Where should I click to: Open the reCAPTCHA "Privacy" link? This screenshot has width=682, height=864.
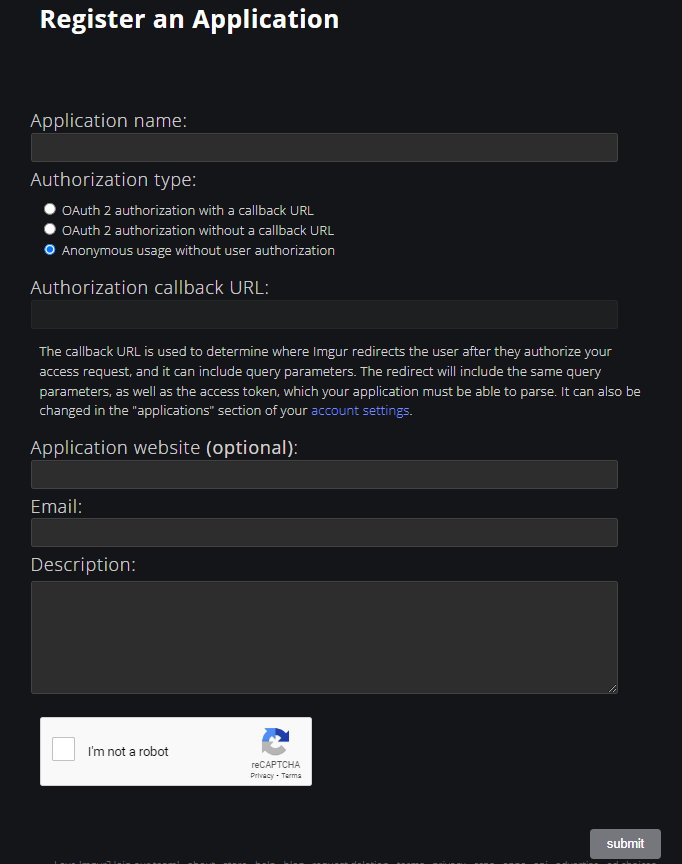tap(262, 774)
